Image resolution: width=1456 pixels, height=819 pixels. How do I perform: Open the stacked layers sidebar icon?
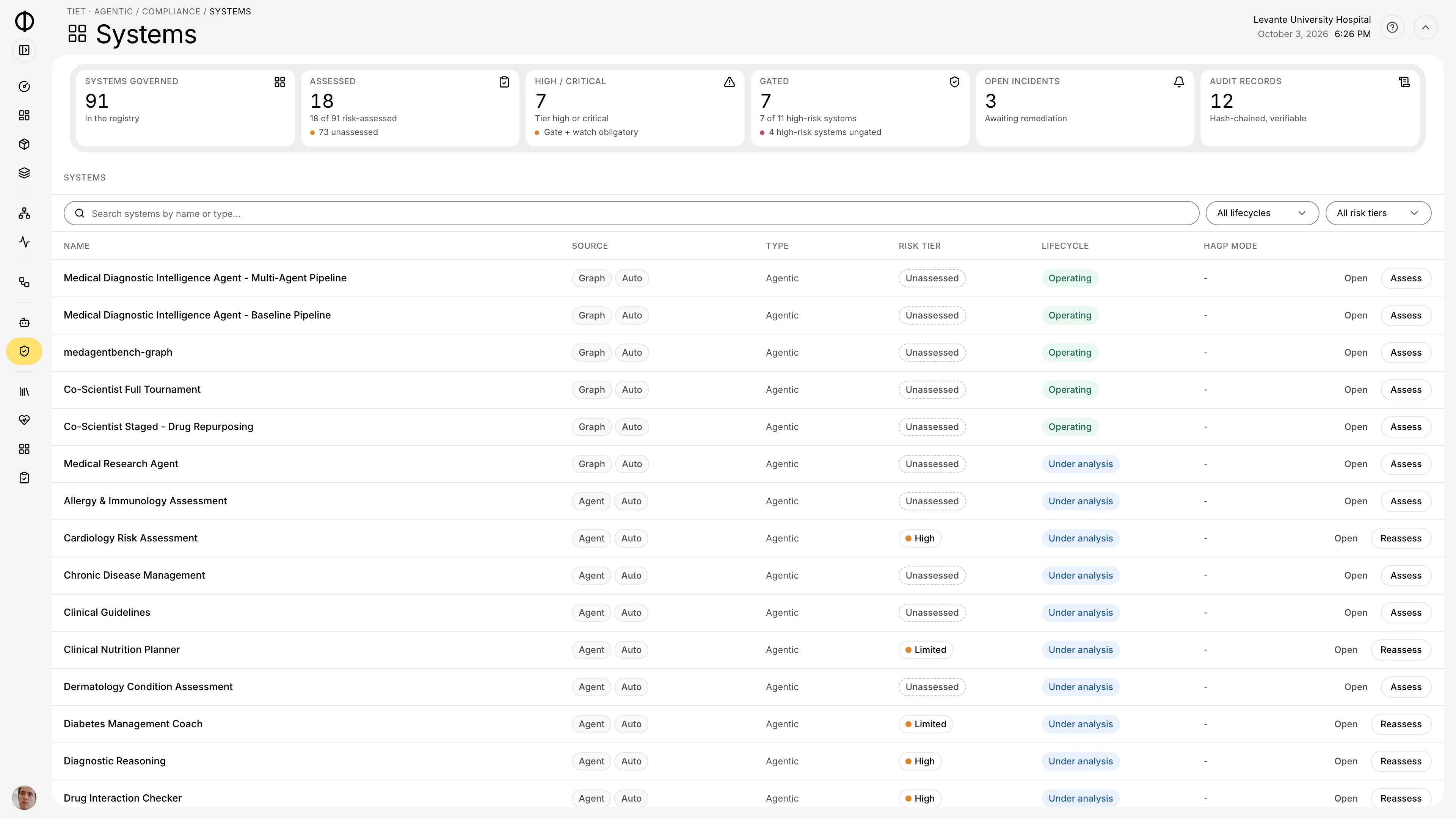point(24,173)
